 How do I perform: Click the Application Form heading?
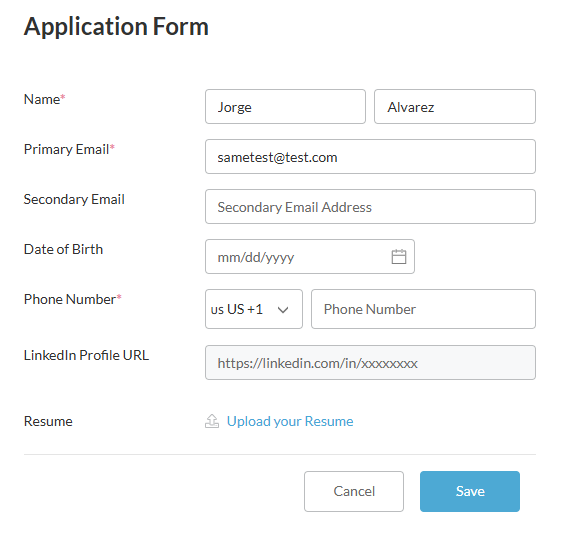pos(116,27)
